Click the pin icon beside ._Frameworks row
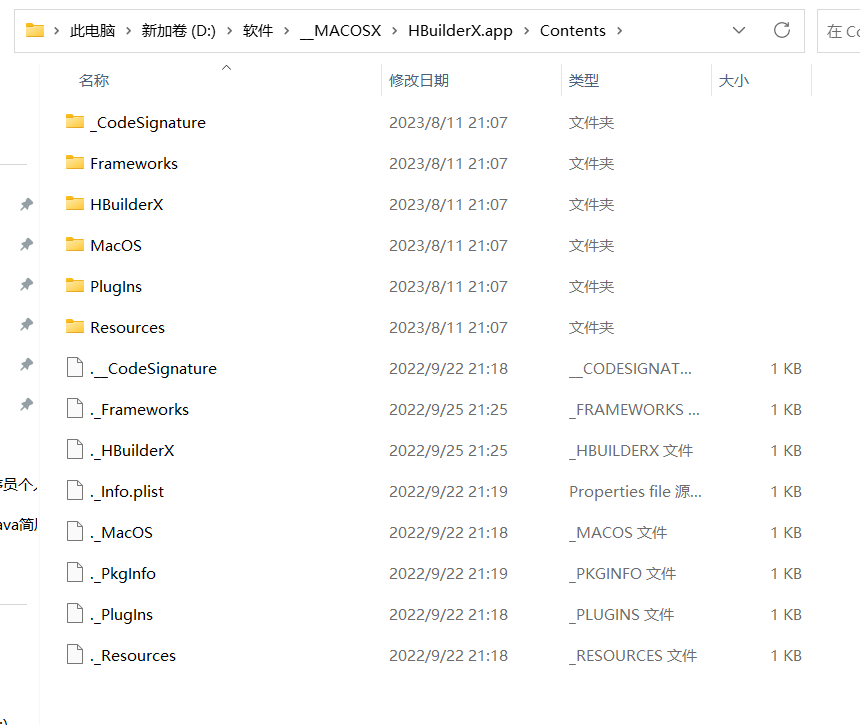860x725 pixels. [26, 405]
